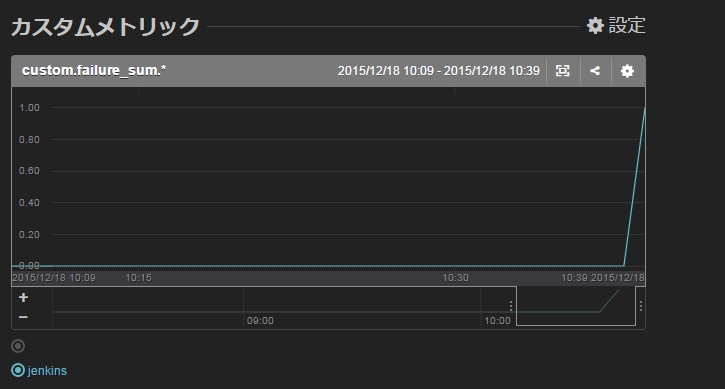Toggle the unlabeled grey series radio button
Image resolution: width=725 pixels, height=389 pixels.
click(x=18, y=346)
